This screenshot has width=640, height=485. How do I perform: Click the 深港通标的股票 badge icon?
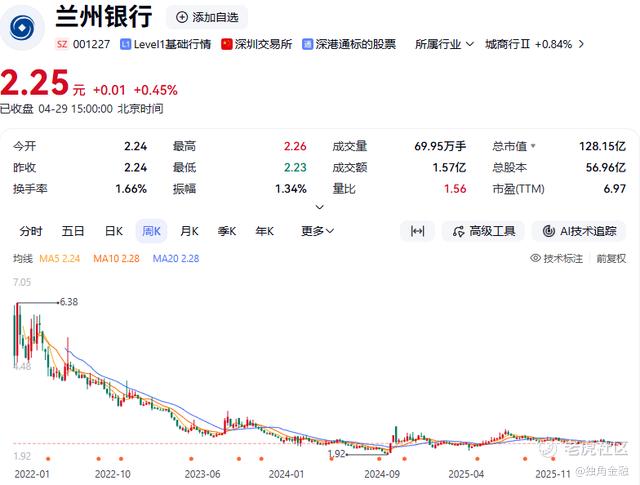coord(307,44)
